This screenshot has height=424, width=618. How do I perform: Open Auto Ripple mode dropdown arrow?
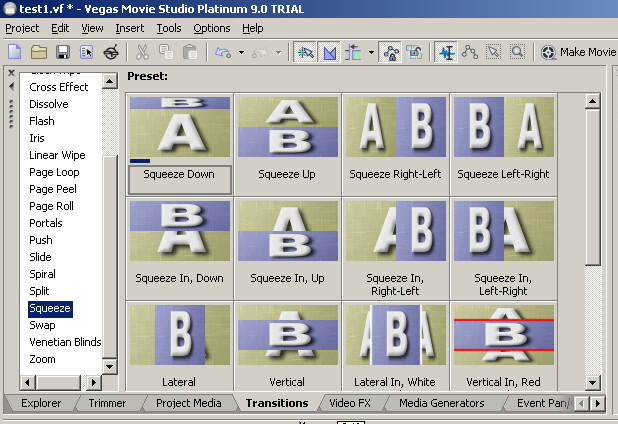pos(371,52)
